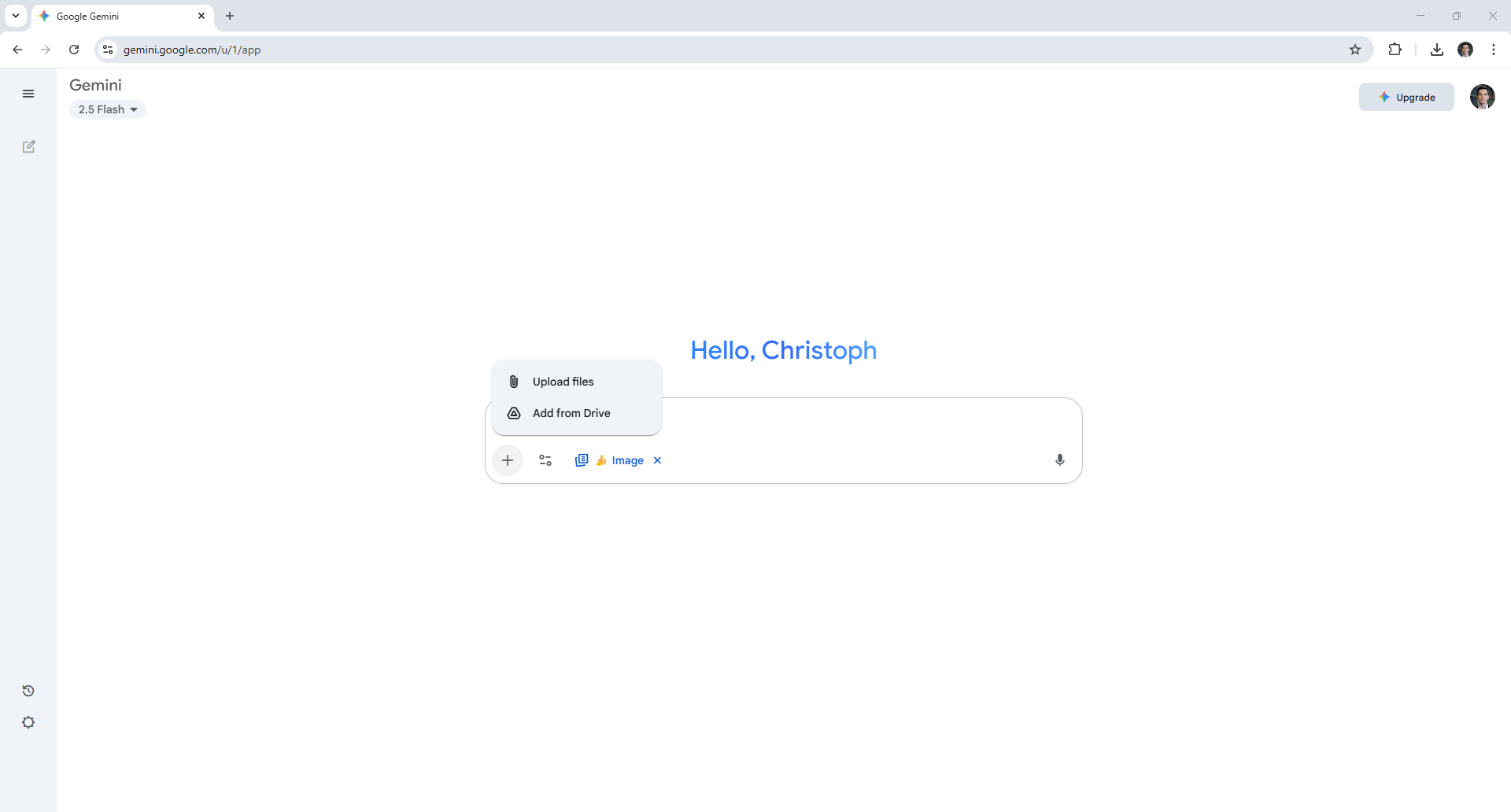Select the Upload files option
The width and height of the screenshot is (1511, 812).
(562, 382)
